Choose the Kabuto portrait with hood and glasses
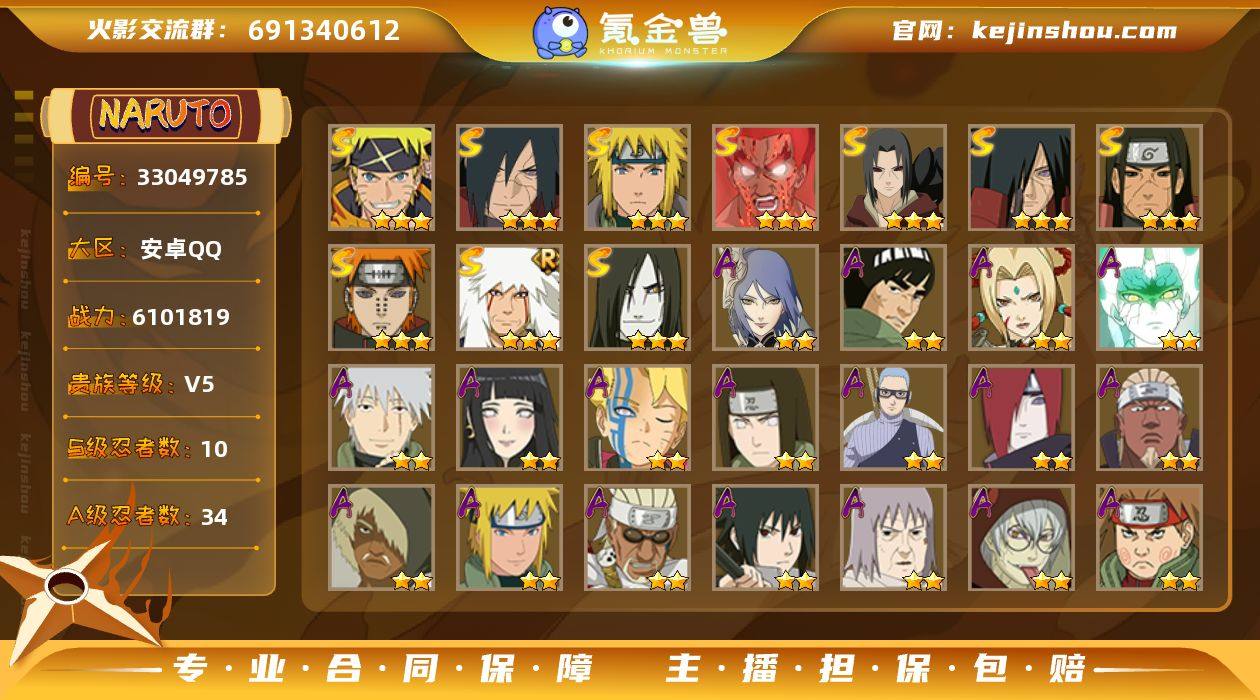This screenshot has height=700, width=1260. tap(1022, 538)
